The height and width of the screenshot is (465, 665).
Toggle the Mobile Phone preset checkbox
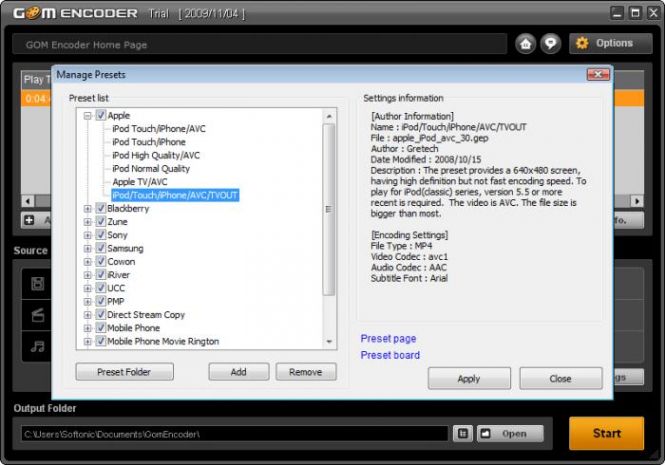click(101, 328)
